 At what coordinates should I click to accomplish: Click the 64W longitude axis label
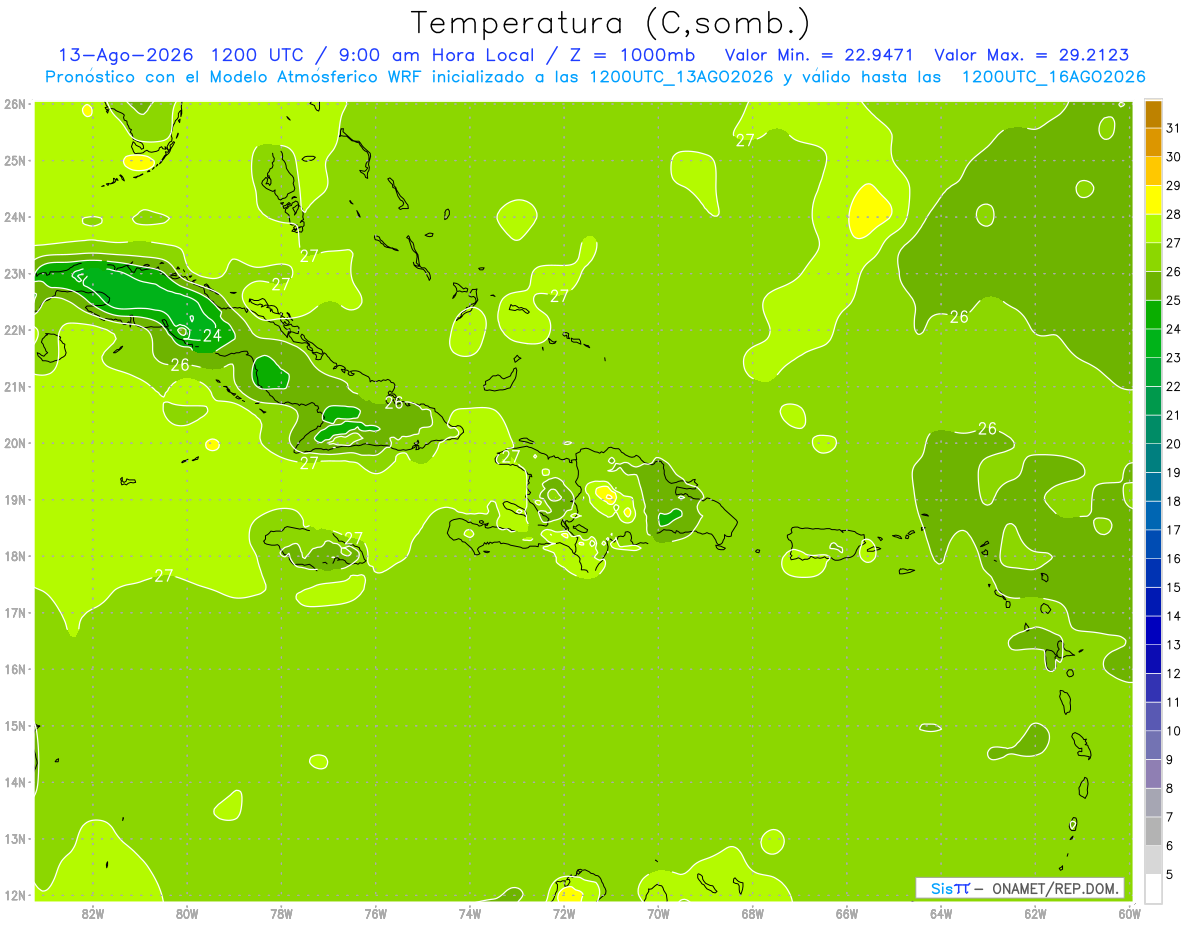[x=941, y=913]
